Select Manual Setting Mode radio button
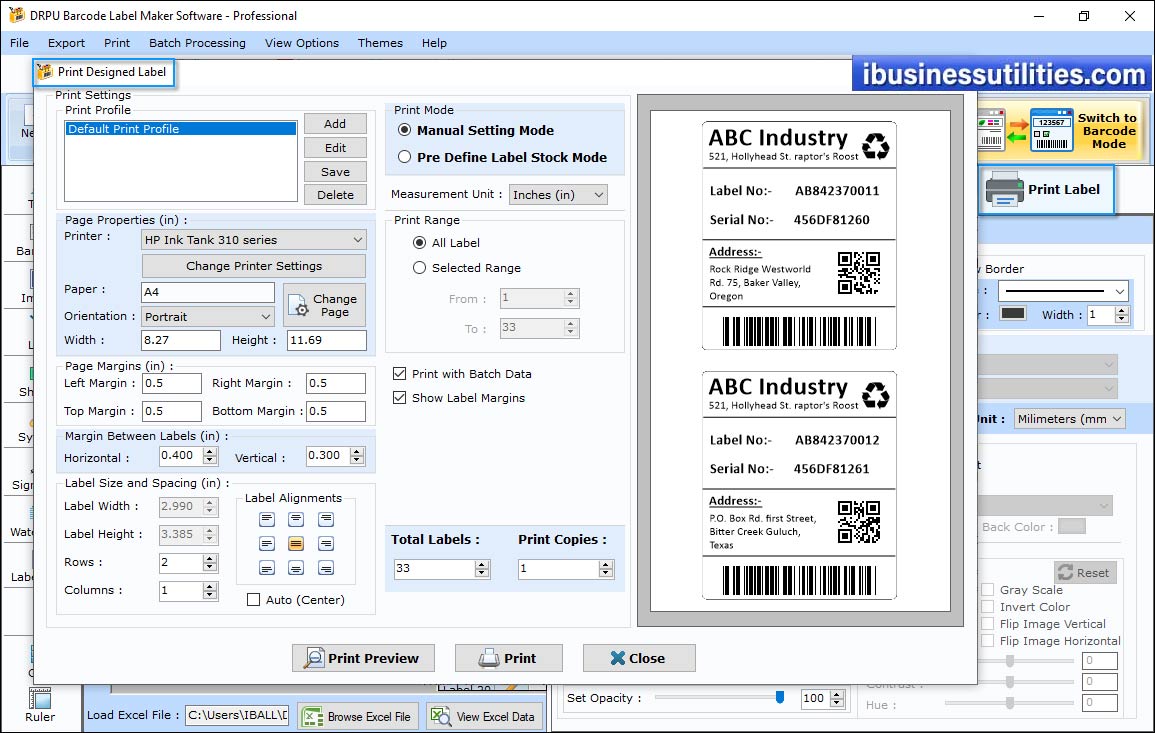 coord(404,130)
